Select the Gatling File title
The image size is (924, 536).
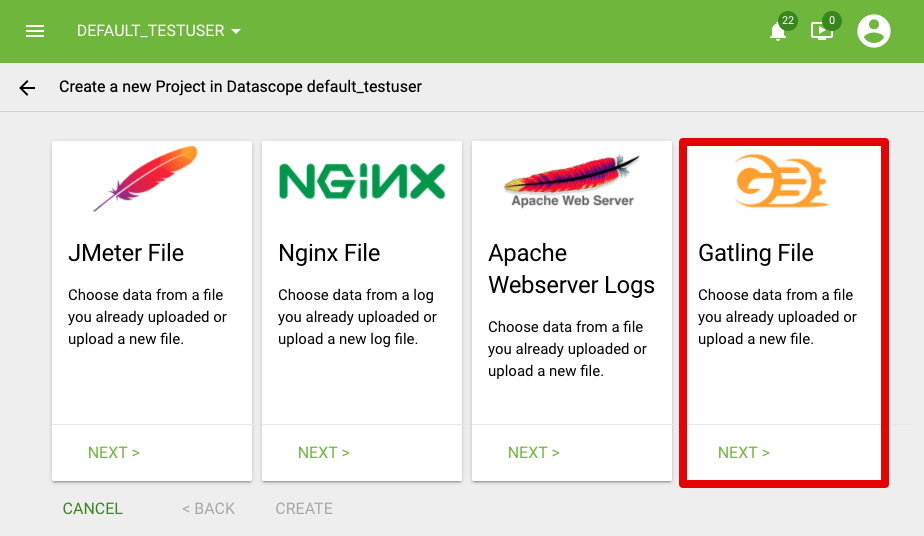coord(755,253)
